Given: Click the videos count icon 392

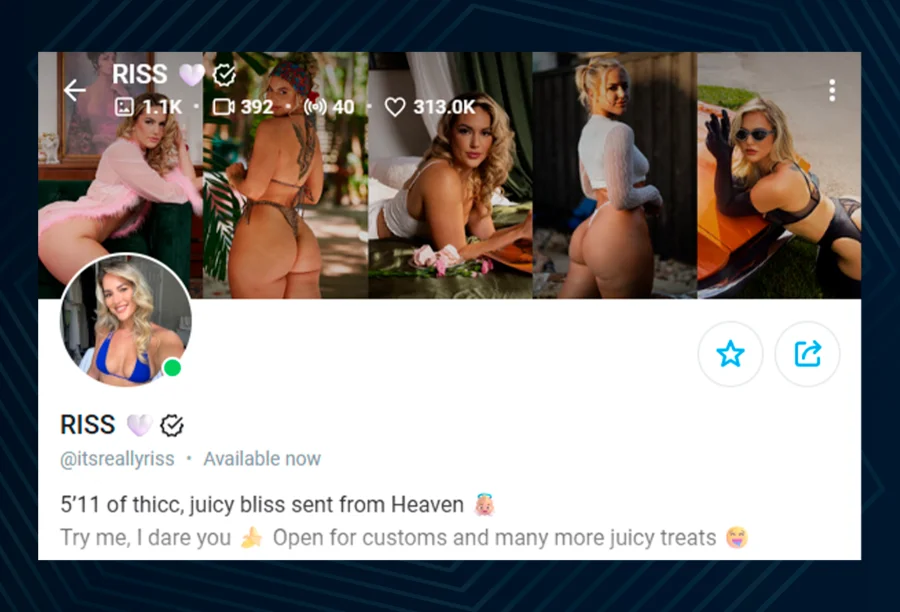Looking at the screenshot, I should [223, 107].
